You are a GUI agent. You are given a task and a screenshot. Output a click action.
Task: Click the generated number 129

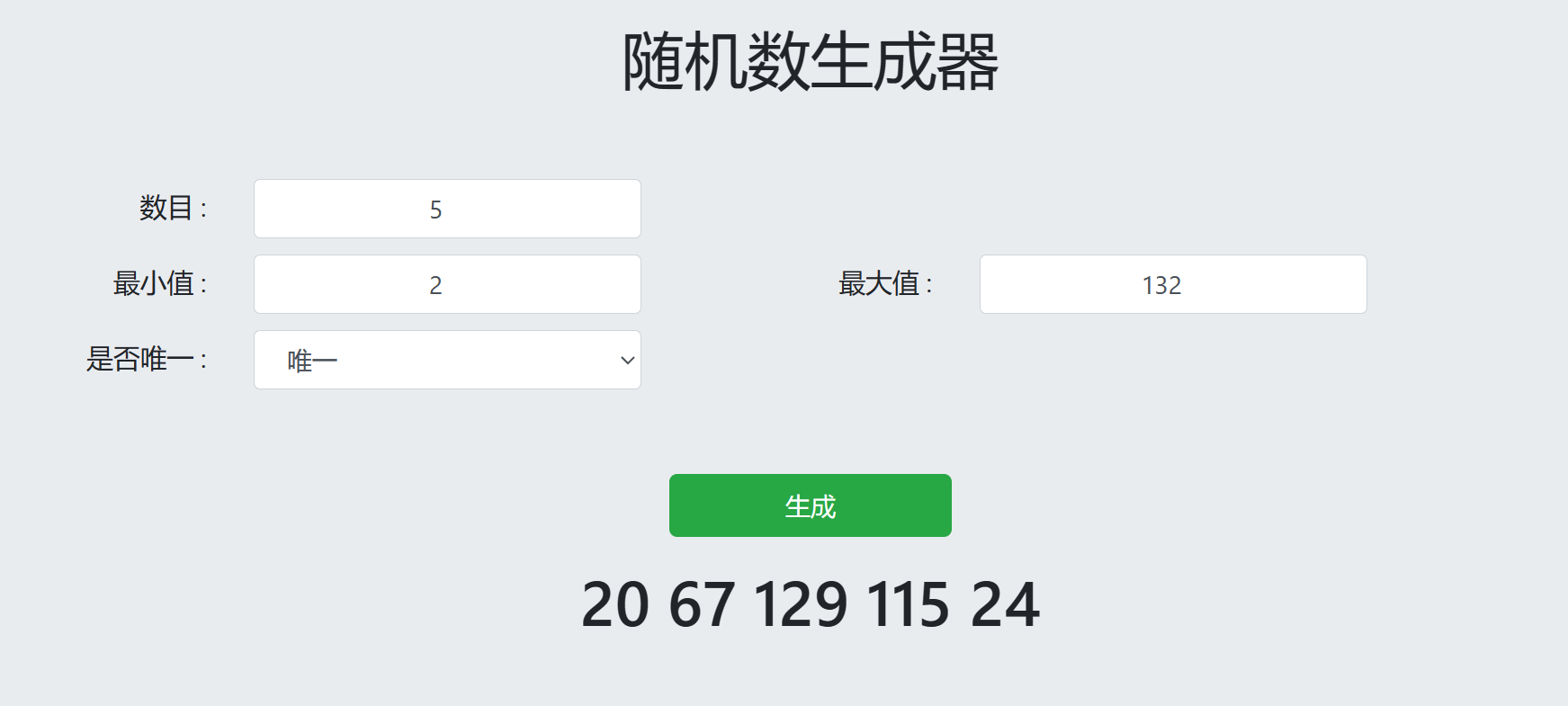[801, 604]
